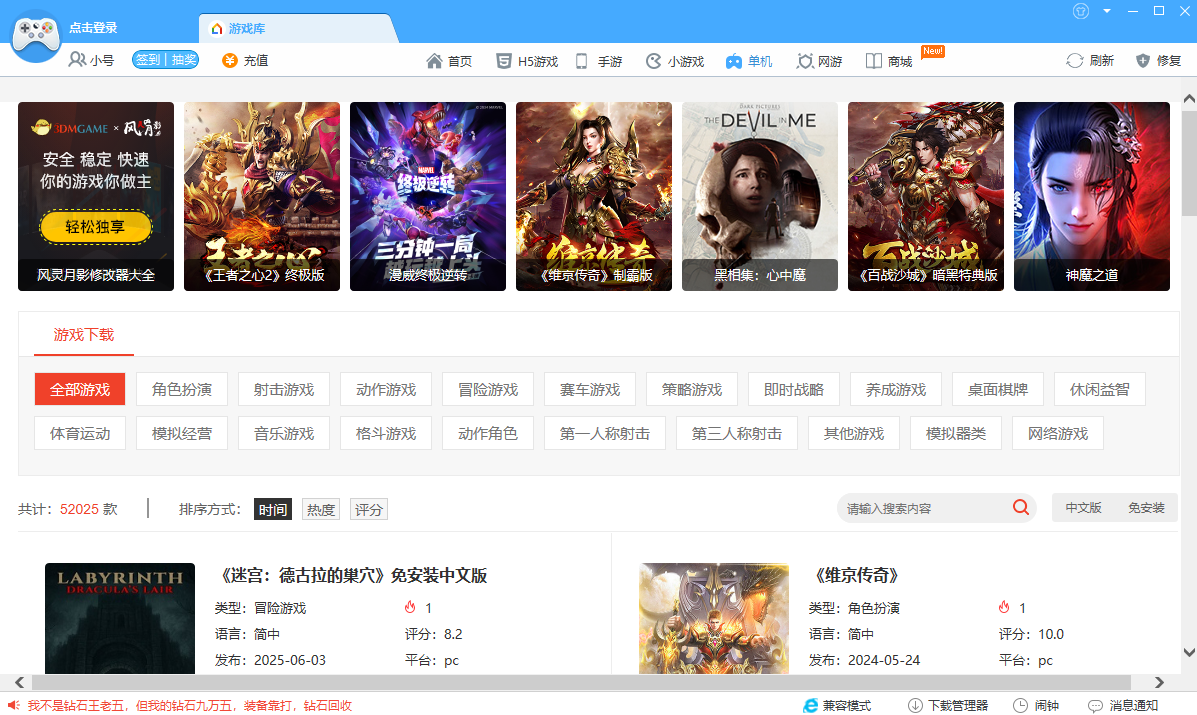The width and height of the screenshot is (1197, 715).
Task: Filter by 中文版
Action: pyautogui.click(x=1083, y=507)
